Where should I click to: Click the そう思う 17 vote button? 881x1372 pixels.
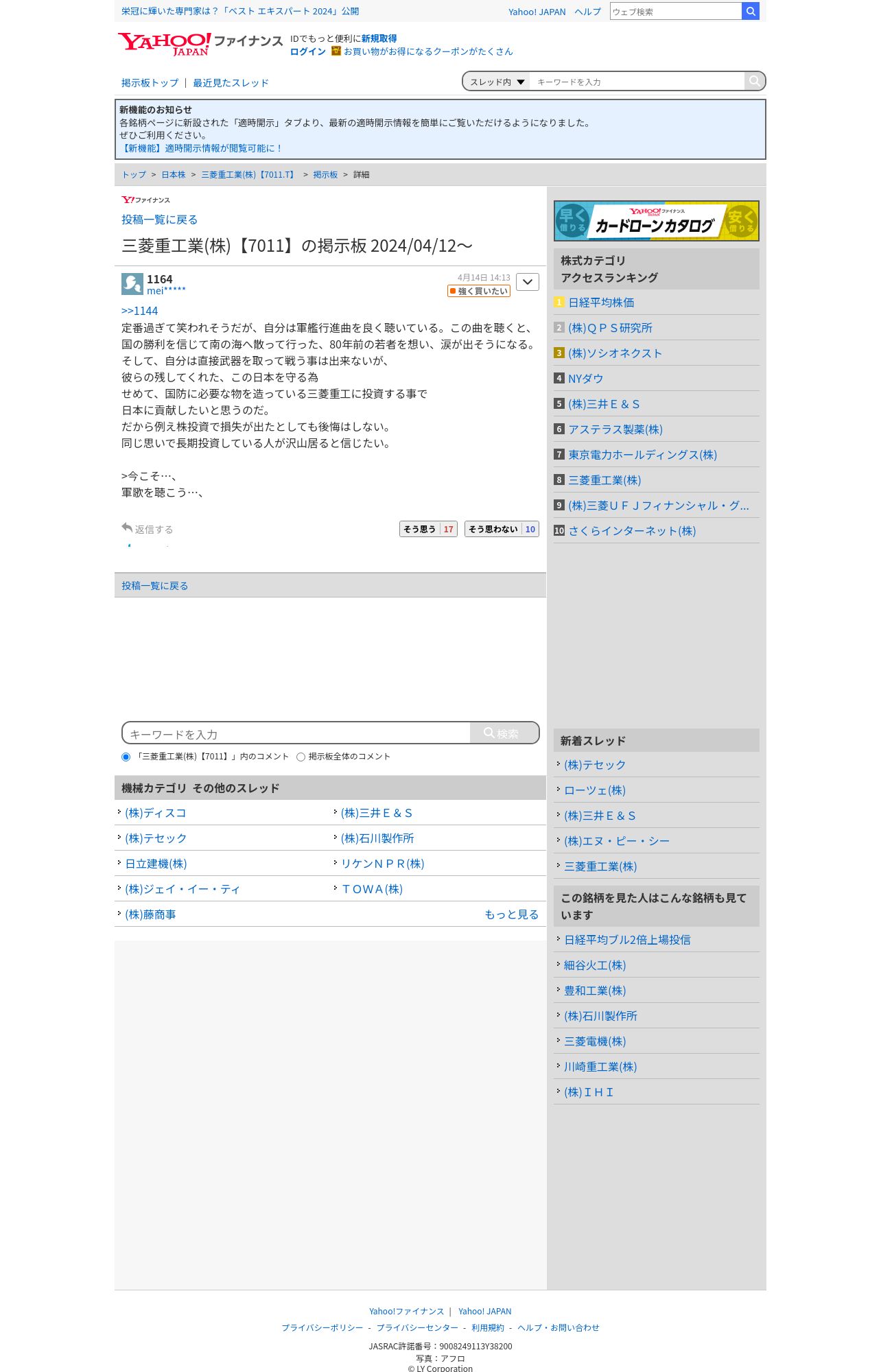click(x=428, y=529)
